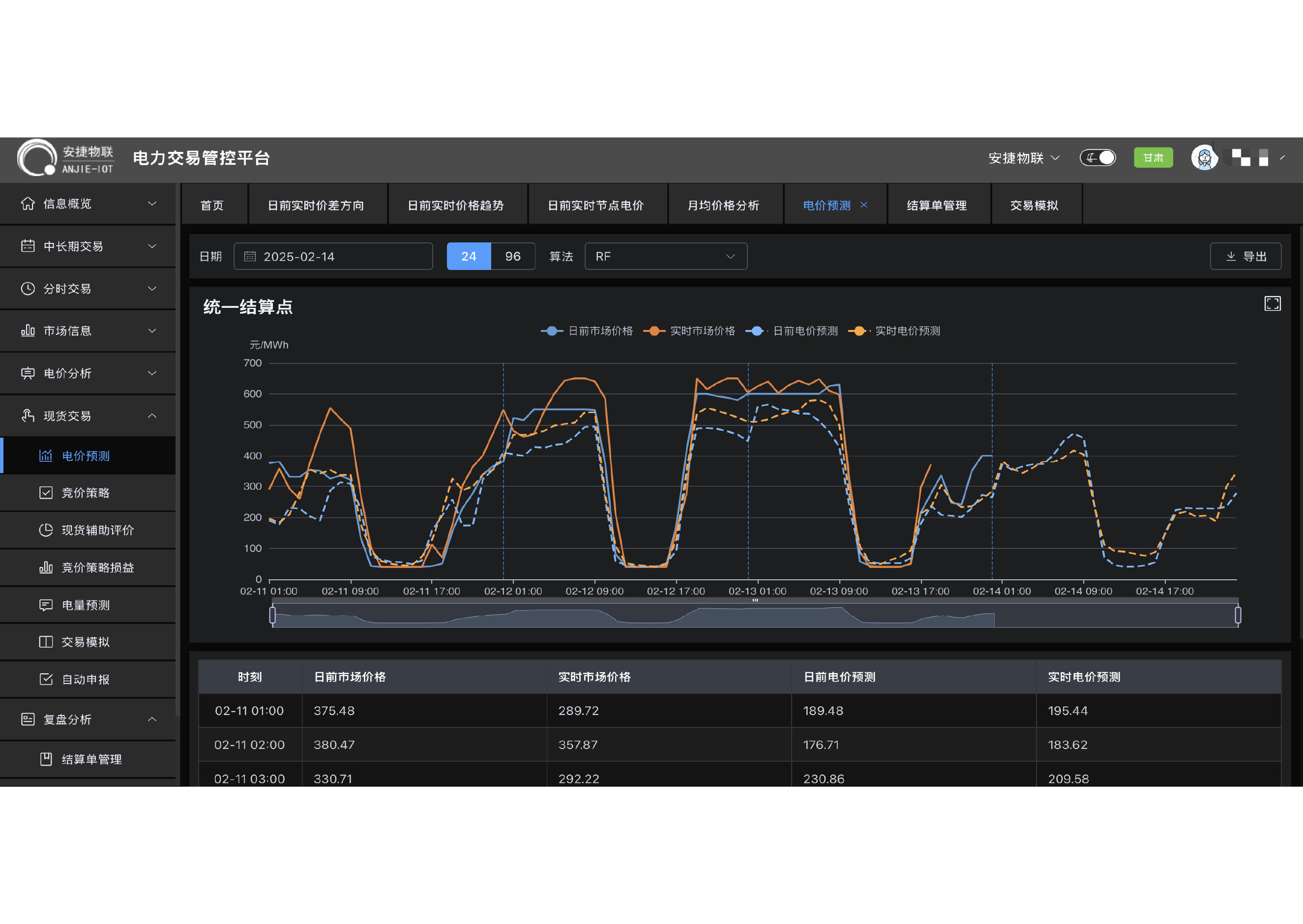Switch to the 日前实时节点电价 tab
The height and width of the screenshot is (924, 1303).
coord(595,206)
